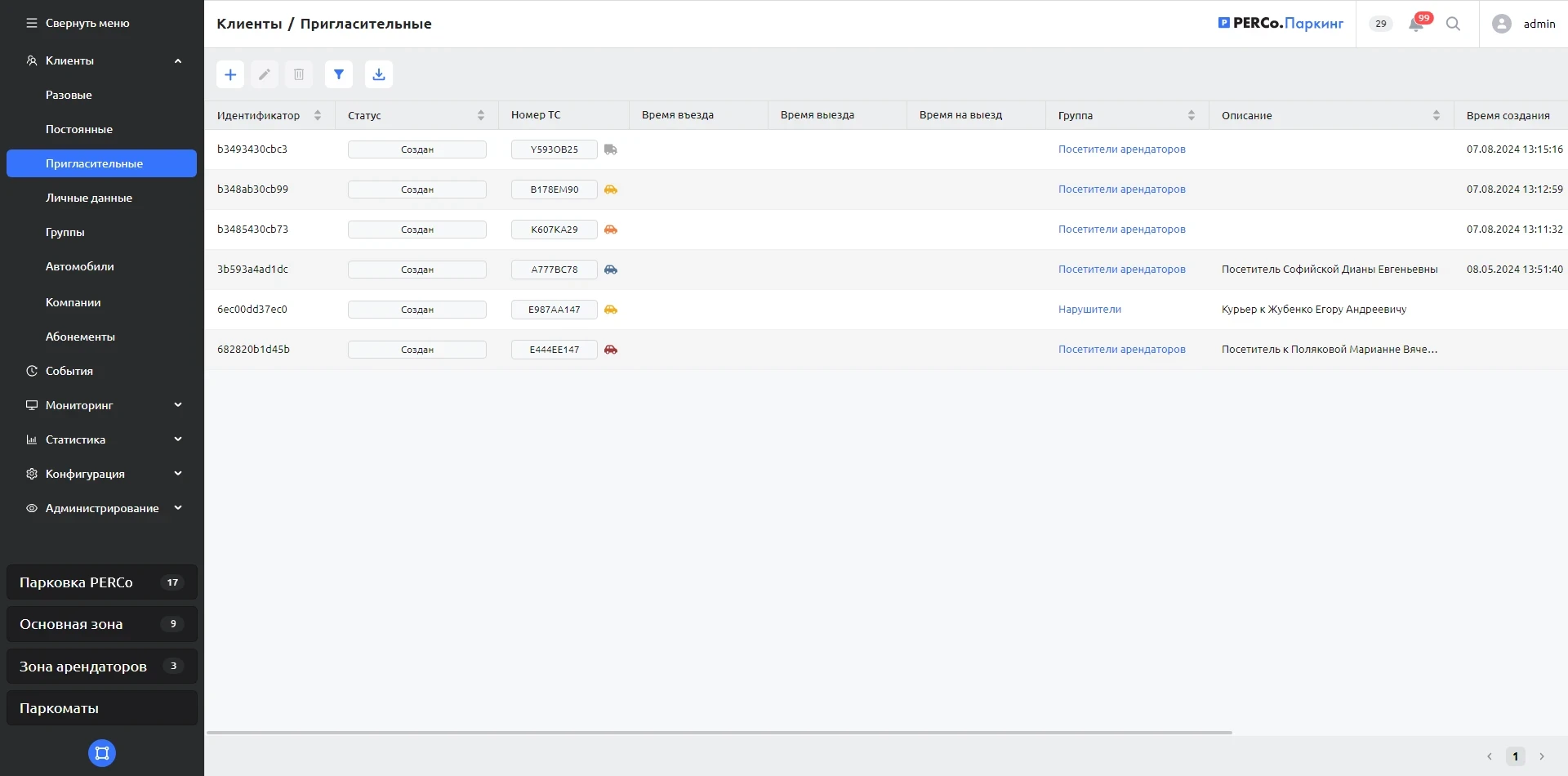Open the Нарушители group link

click(1089, 310)
